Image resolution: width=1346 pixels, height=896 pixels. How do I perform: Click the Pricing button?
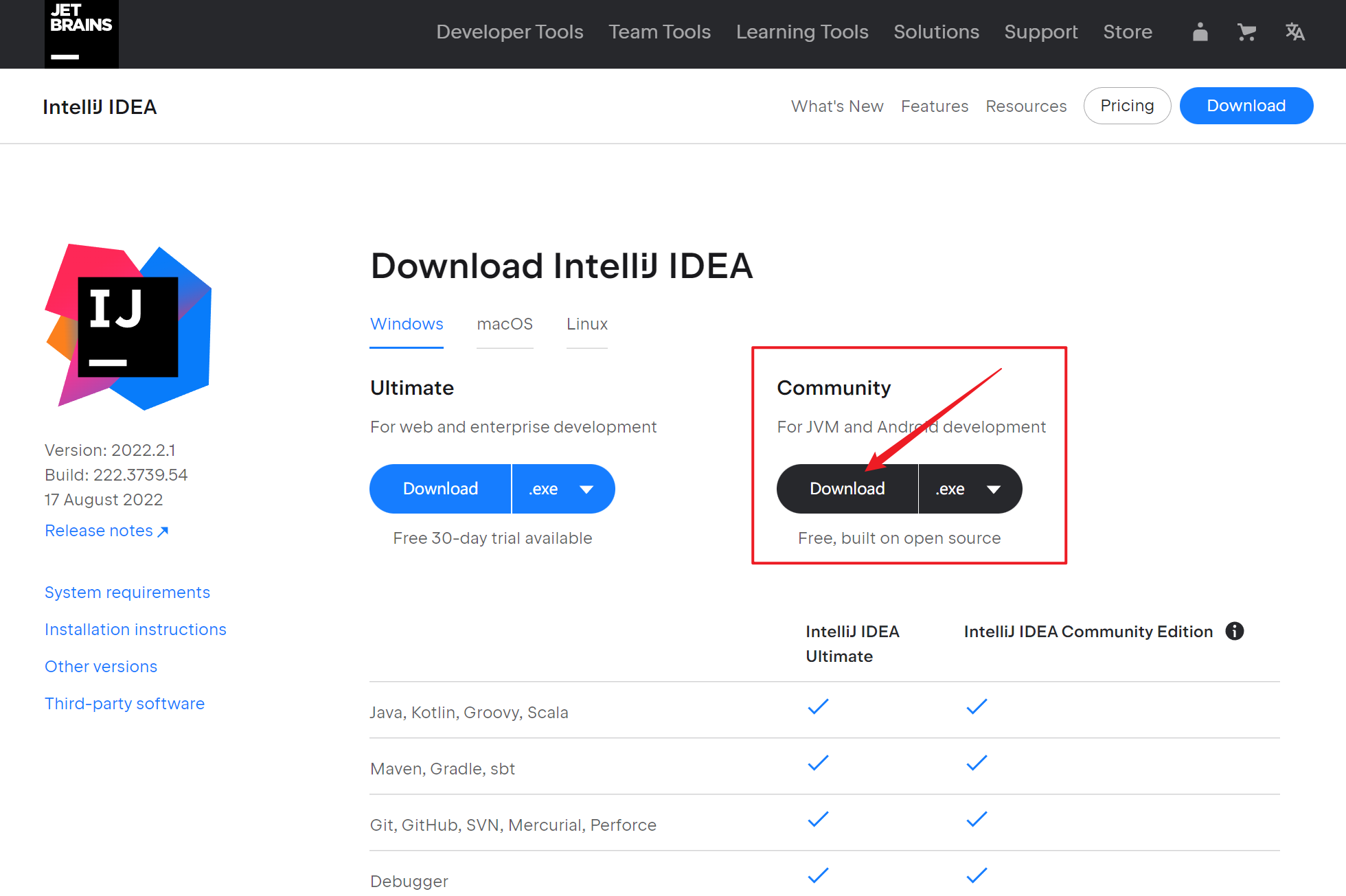tap(1127, 106)
